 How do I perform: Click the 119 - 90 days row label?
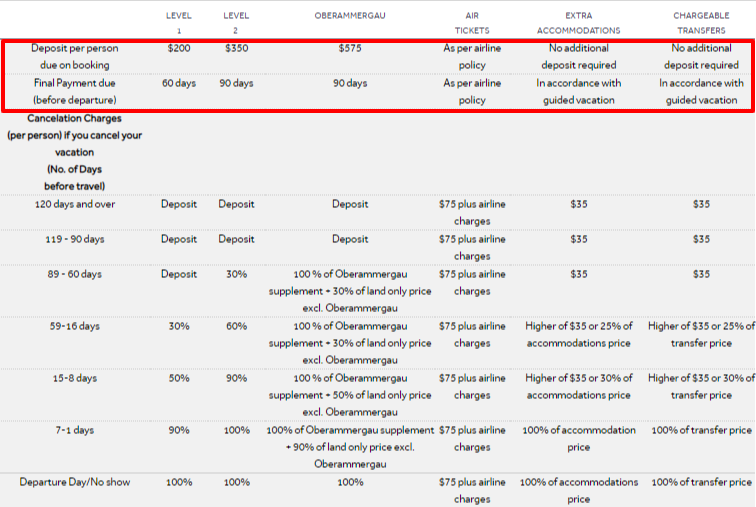coord(75,240)
